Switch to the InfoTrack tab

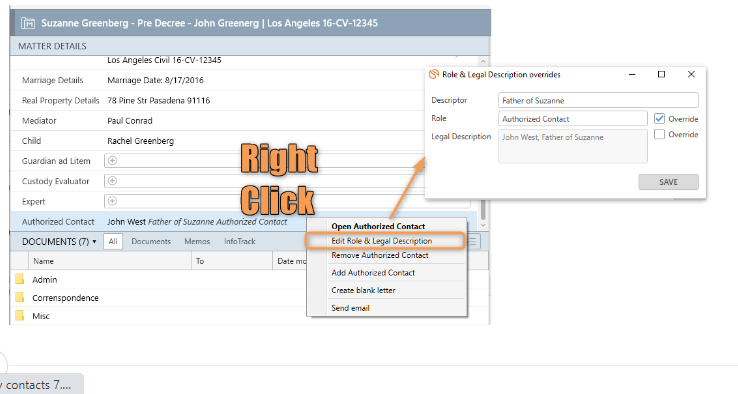pyautogui.click(x=240, y=241)
